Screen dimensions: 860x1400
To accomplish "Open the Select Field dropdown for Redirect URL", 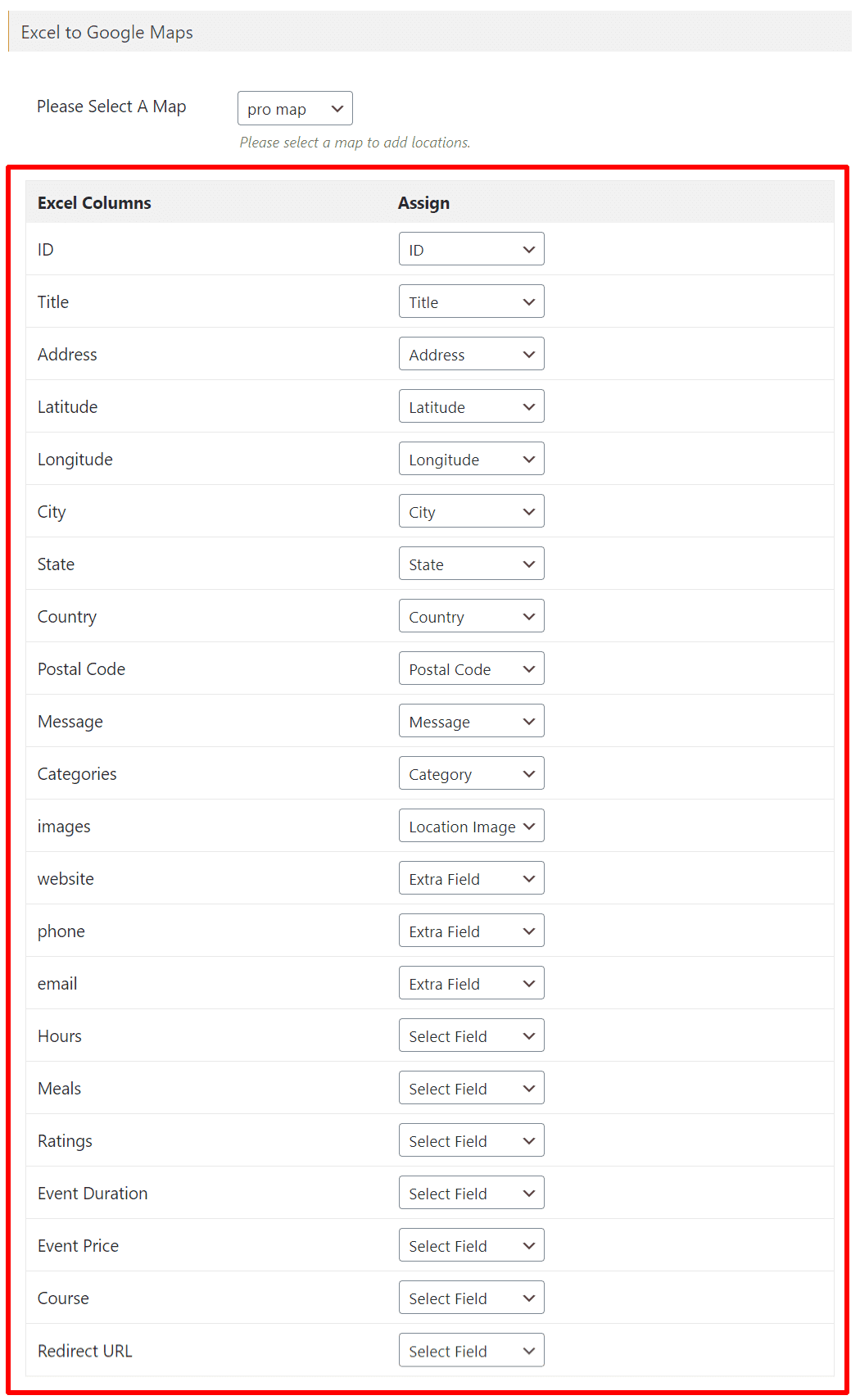I will pos(471,1349).
